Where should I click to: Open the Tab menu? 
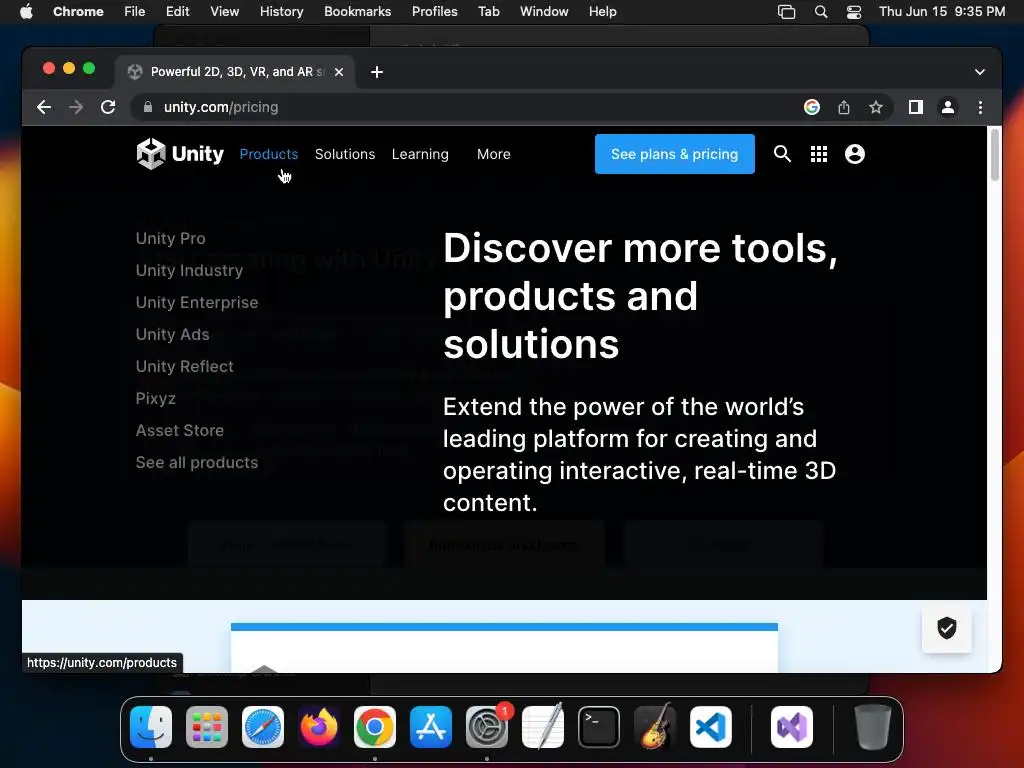488,11
